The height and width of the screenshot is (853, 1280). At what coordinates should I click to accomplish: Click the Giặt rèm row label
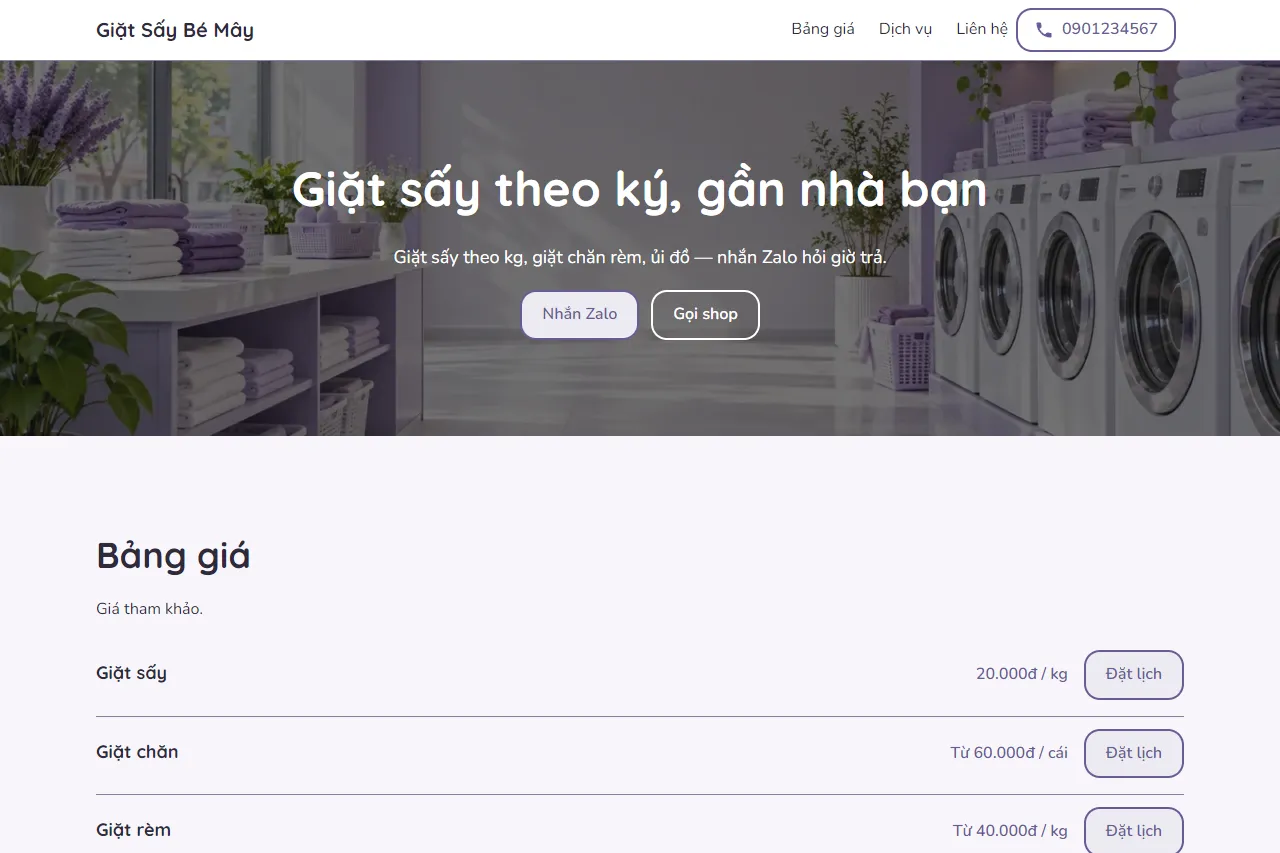pyautogui.click(x=133, y=830)
